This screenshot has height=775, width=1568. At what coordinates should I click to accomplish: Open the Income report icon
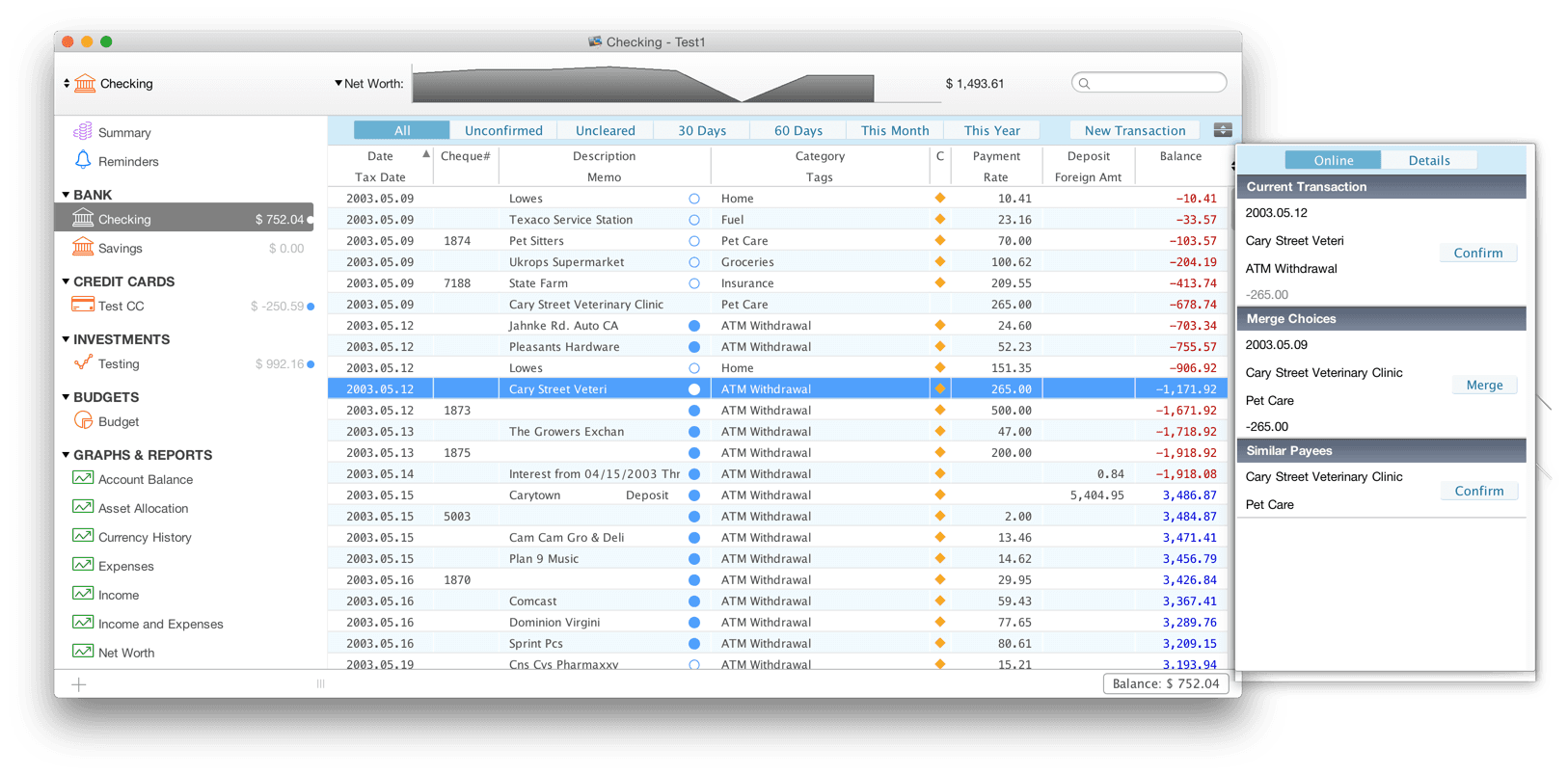click(83, 594)
